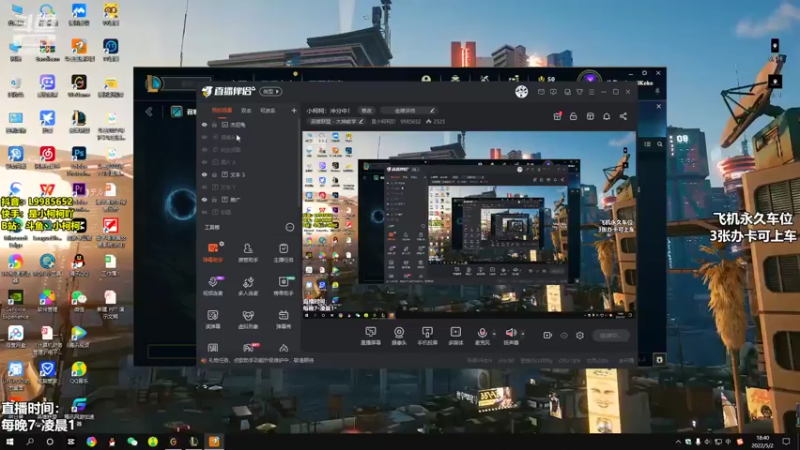Screen dimensions: 800x450
Task: Open the list view icon in the League client
Action: coord(647,144)
